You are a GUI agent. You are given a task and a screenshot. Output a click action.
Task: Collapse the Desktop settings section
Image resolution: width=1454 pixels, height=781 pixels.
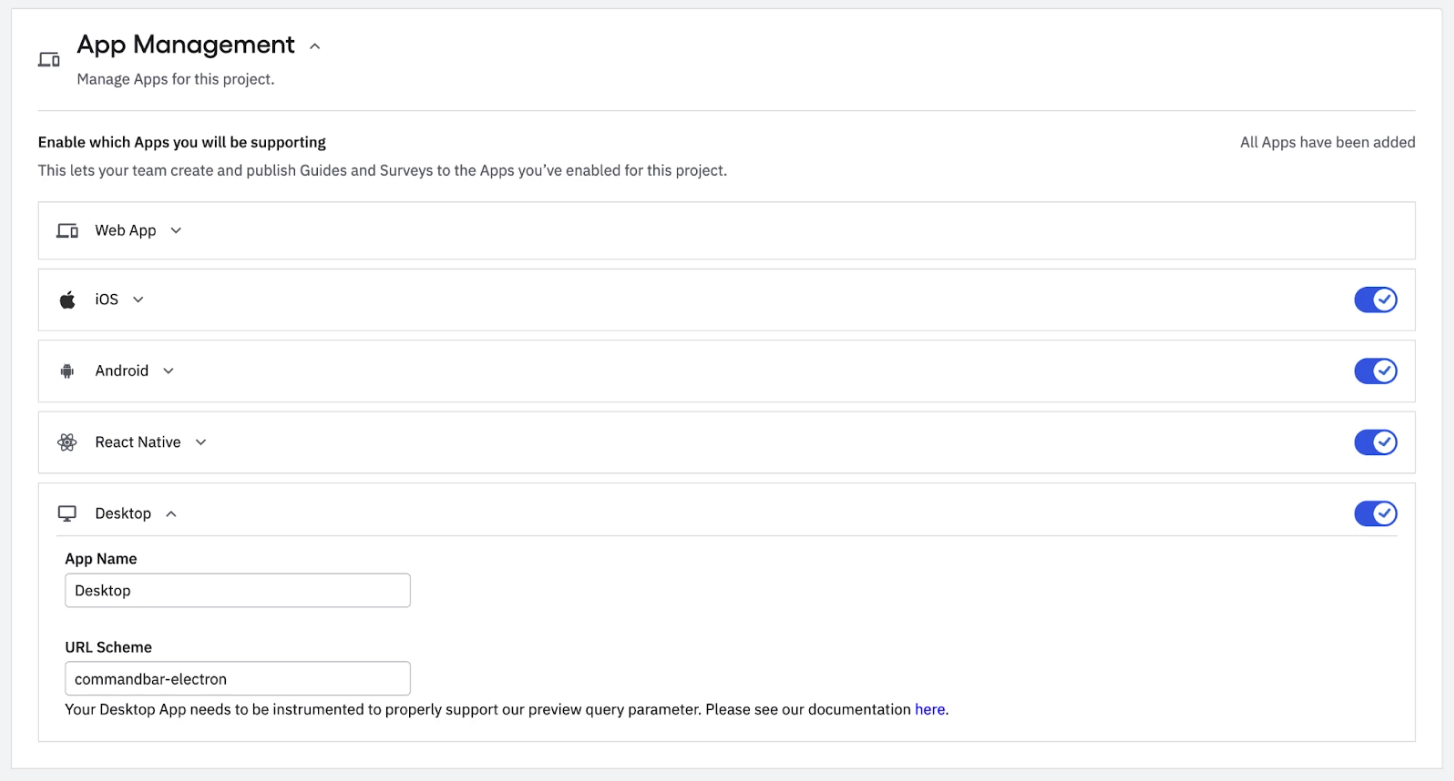pyautogui.click(x=170, y=513)
